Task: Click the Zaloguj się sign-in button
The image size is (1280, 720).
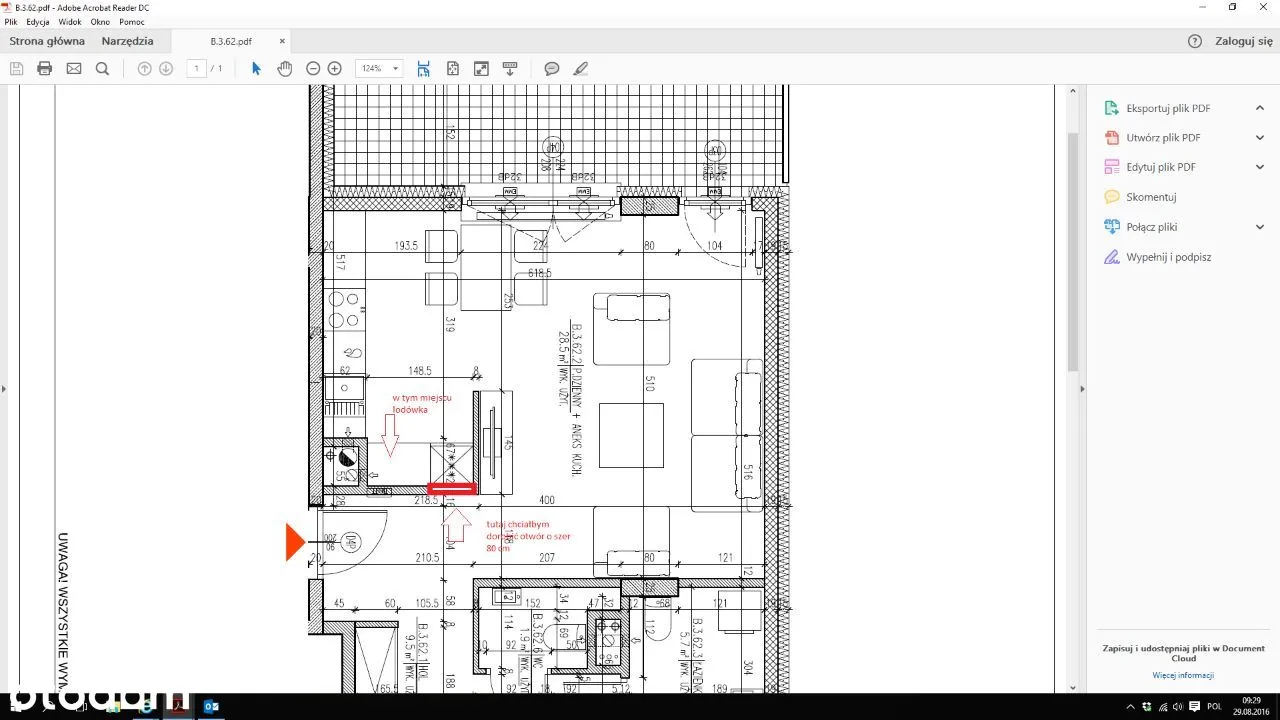Action: [x=1244, y=41]
